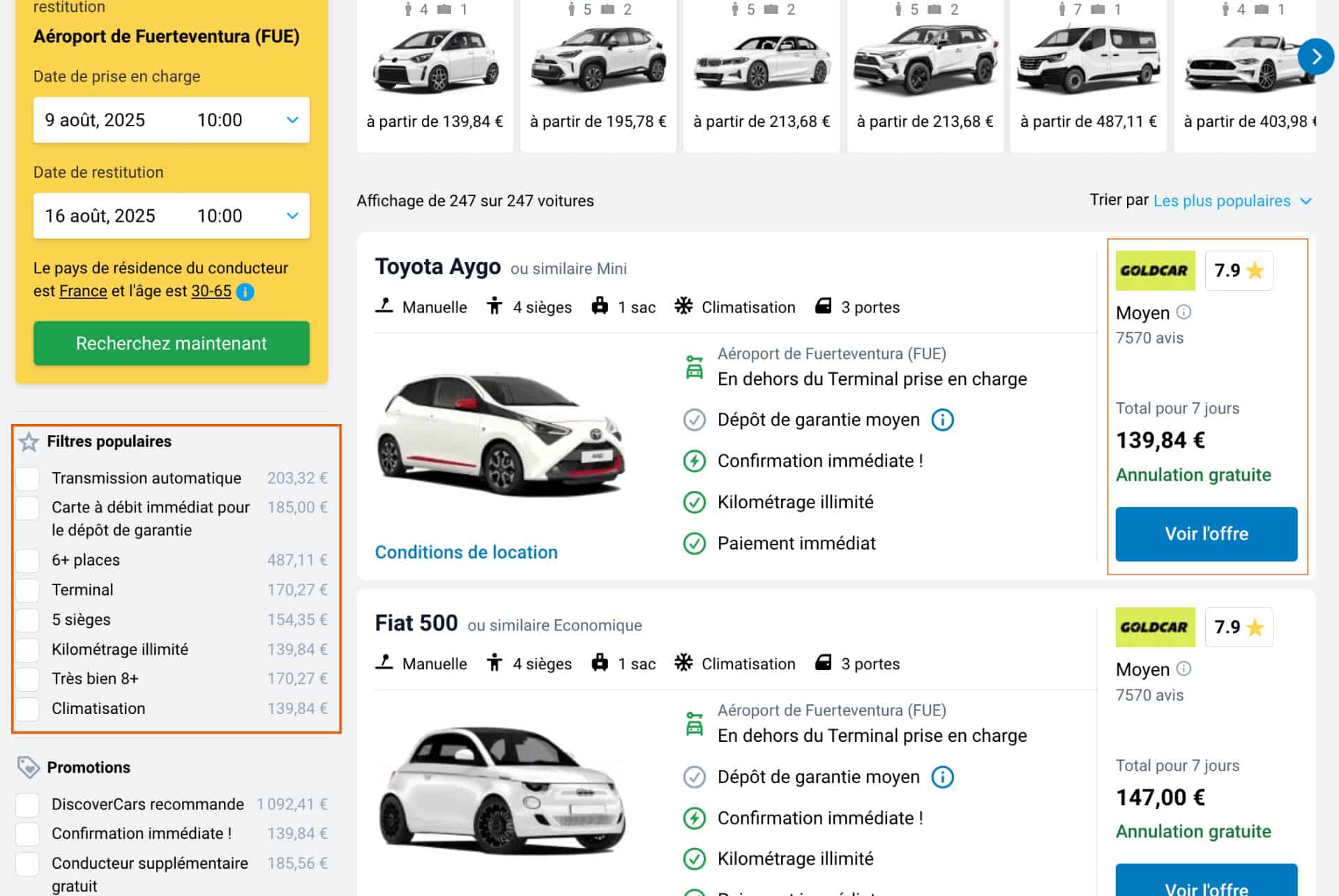
Task: Click Paiement immédiat check icon for Toyota Aygo
Action: coord(694,543)
